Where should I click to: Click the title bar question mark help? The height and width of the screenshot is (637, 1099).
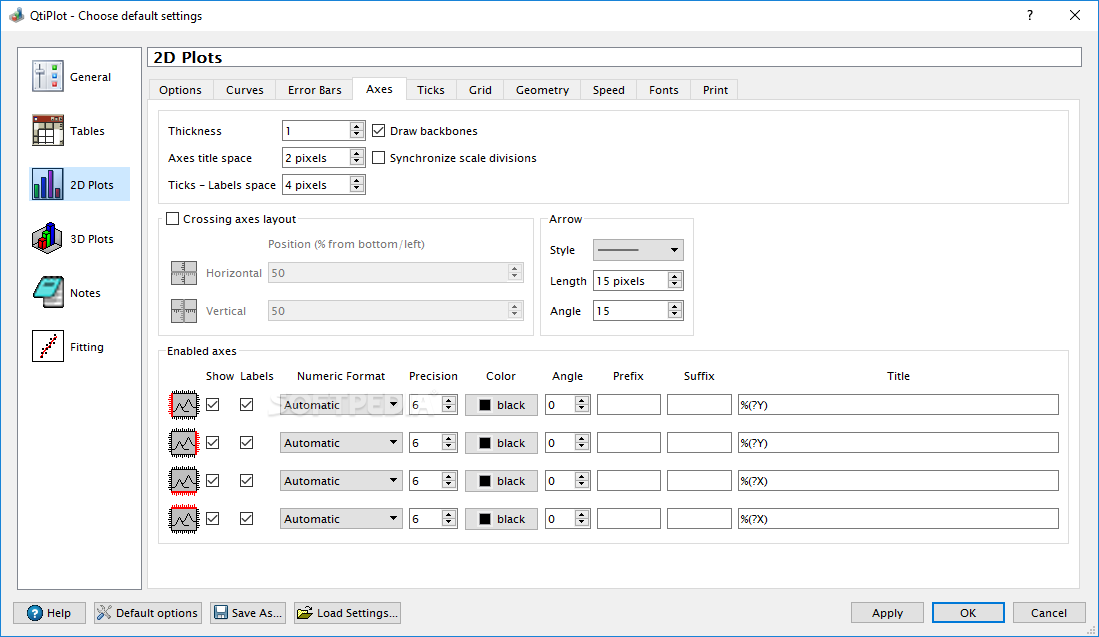click(x=1030, y=15)
